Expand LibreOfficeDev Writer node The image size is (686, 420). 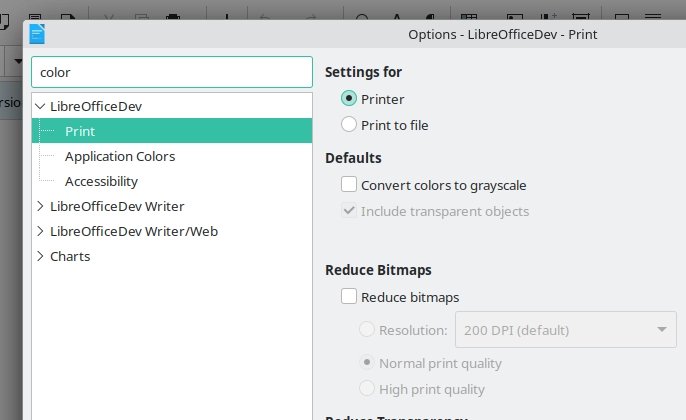(x=40, y=206)
